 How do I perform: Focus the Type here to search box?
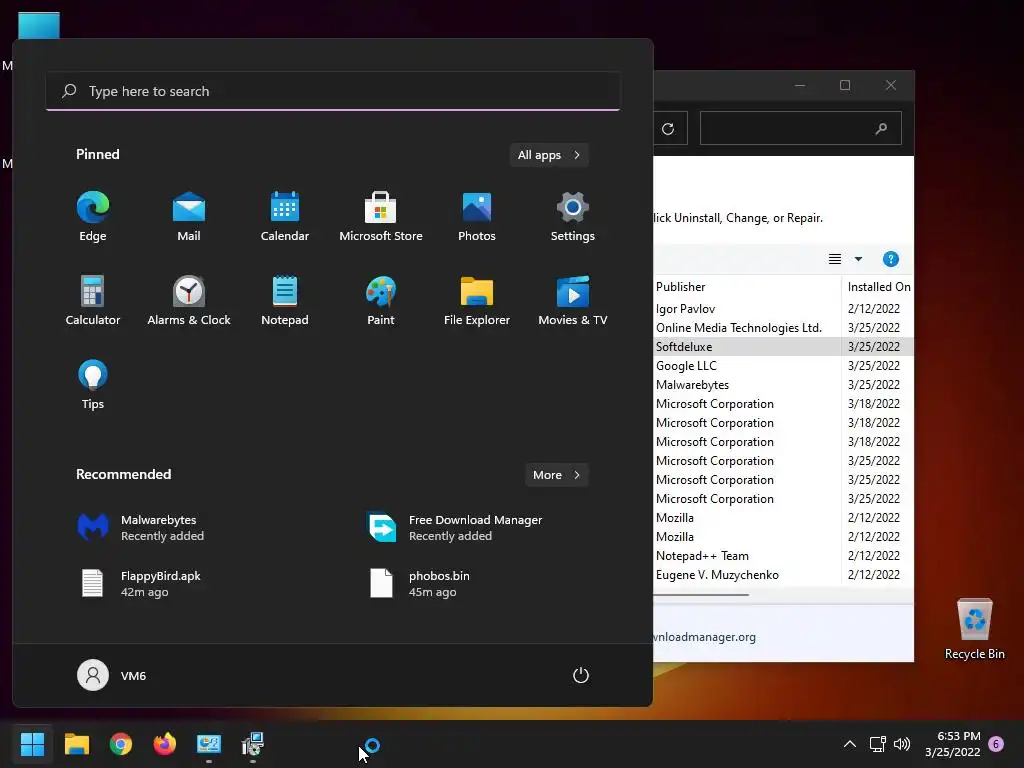point(333,91)
